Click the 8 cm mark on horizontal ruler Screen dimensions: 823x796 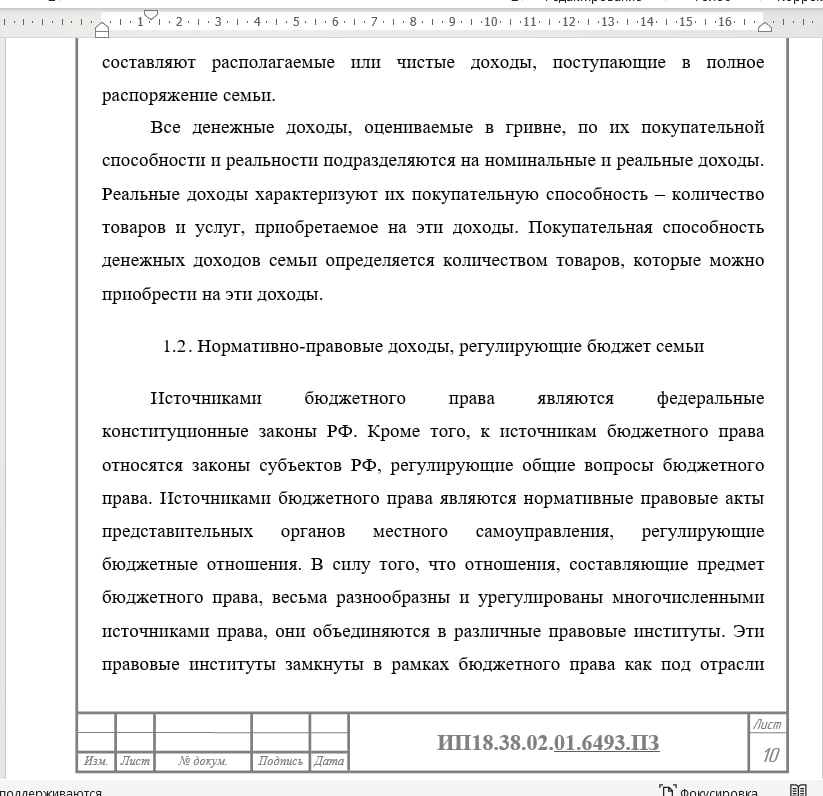[x=413, y=21]
